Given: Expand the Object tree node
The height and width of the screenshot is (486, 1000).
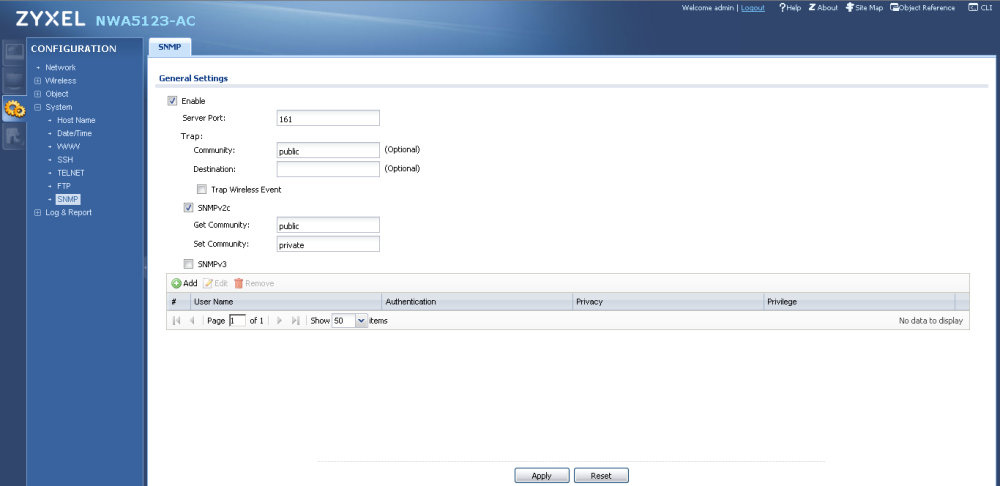Looking at the screenshot, I should [x=38, y=94].
